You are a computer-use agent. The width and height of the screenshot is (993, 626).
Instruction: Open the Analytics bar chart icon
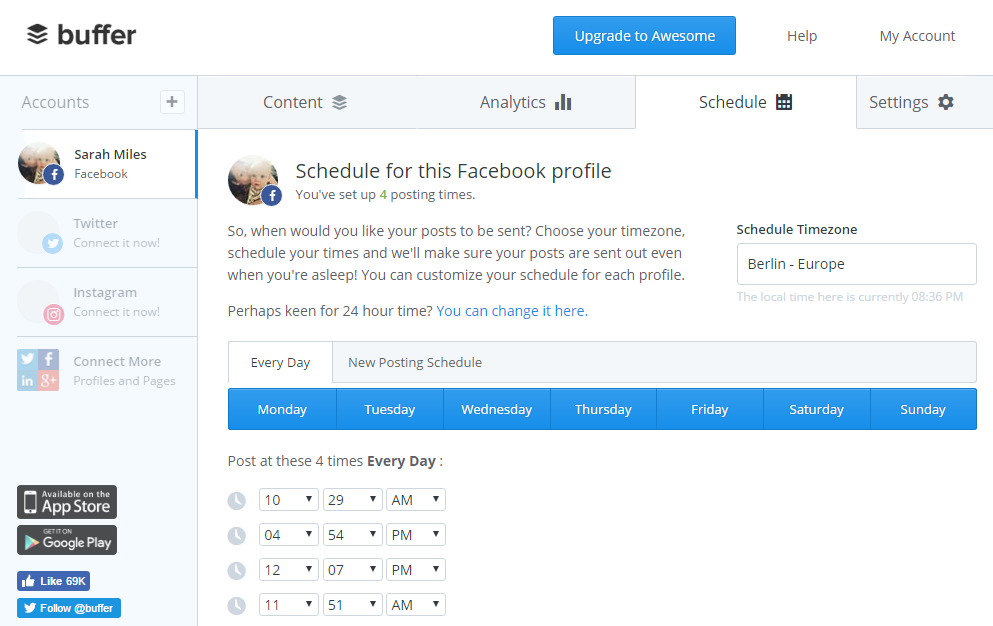tap(563, 101)
